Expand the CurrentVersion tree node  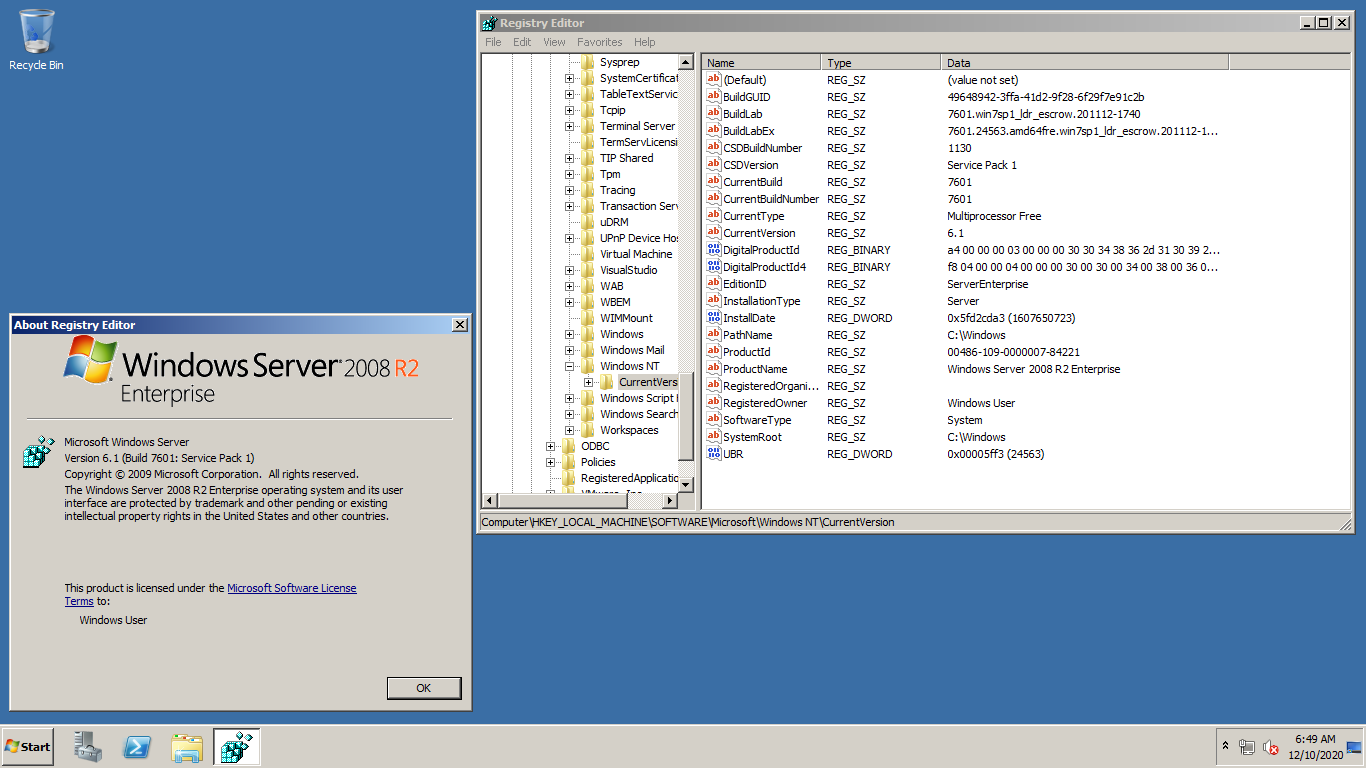pos(589,382)
